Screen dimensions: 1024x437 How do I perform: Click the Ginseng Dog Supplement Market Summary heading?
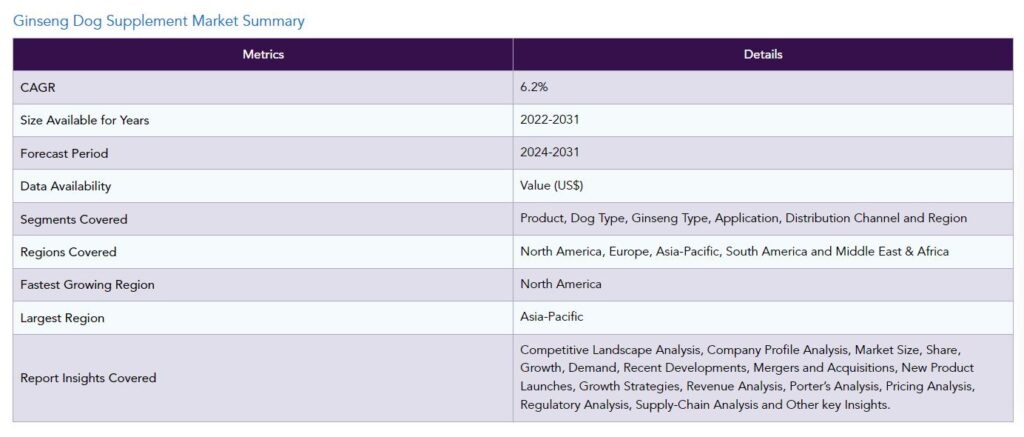point(159,21)
